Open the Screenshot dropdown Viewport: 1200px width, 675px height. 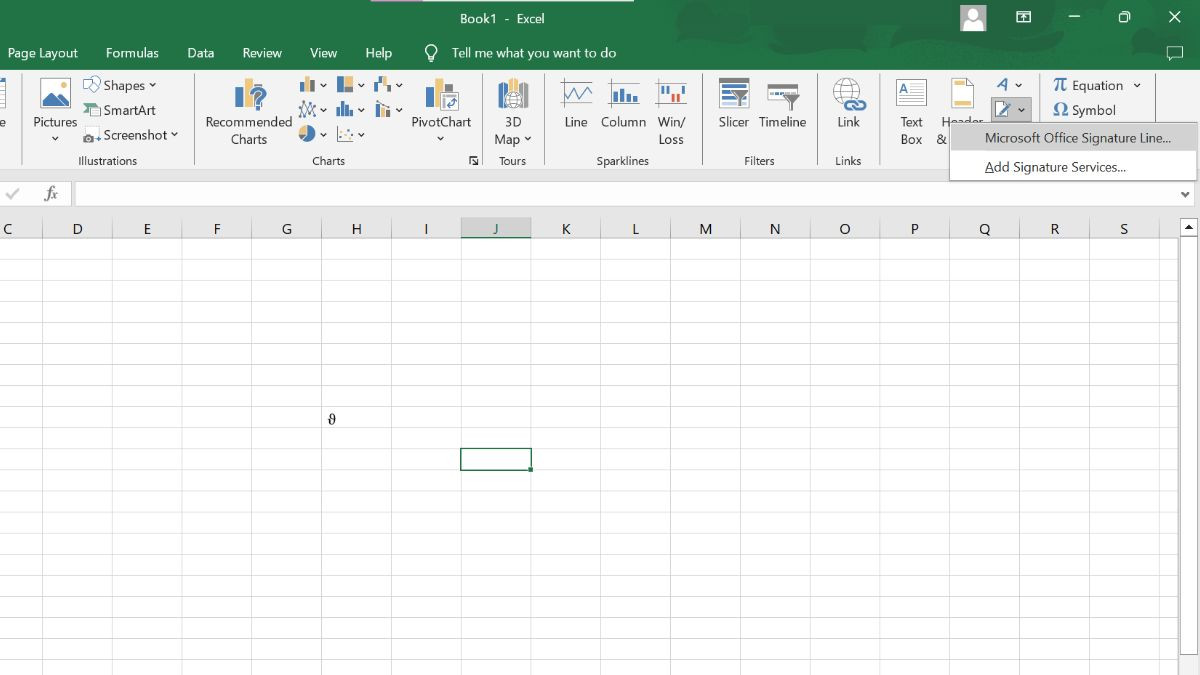[130, 135]
